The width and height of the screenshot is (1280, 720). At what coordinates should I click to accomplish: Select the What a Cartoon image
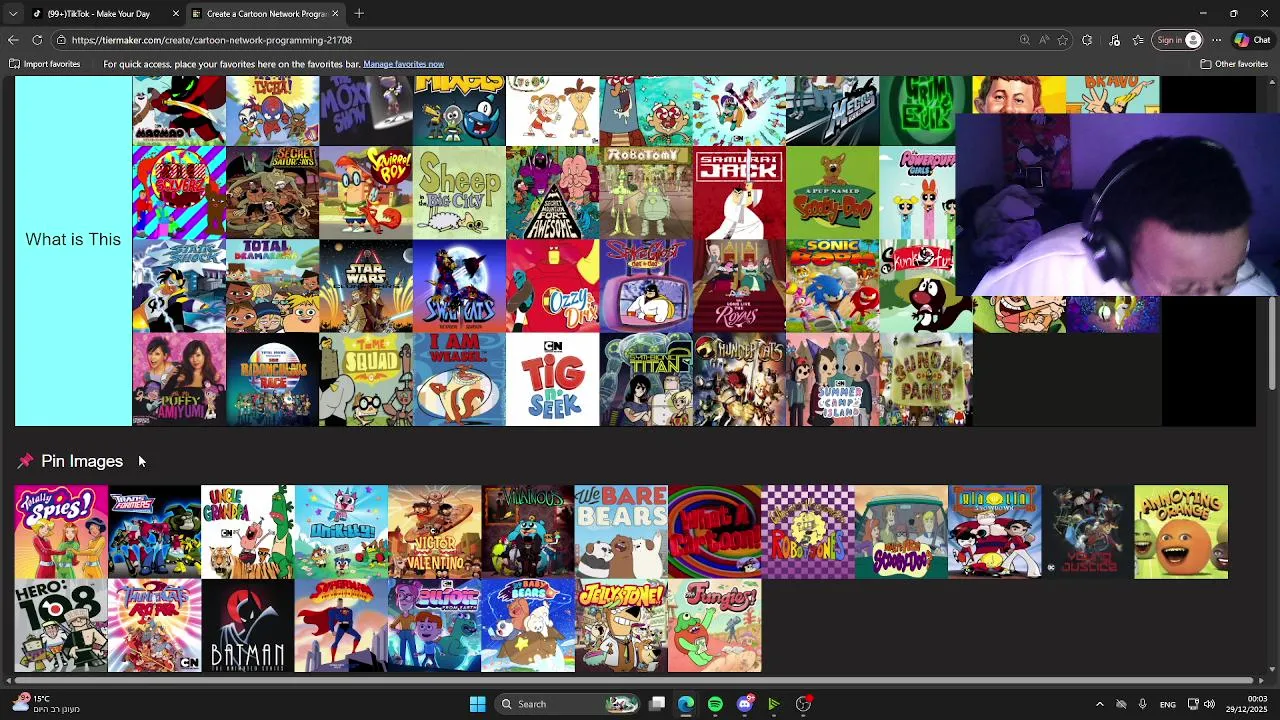tap(714, 532)
